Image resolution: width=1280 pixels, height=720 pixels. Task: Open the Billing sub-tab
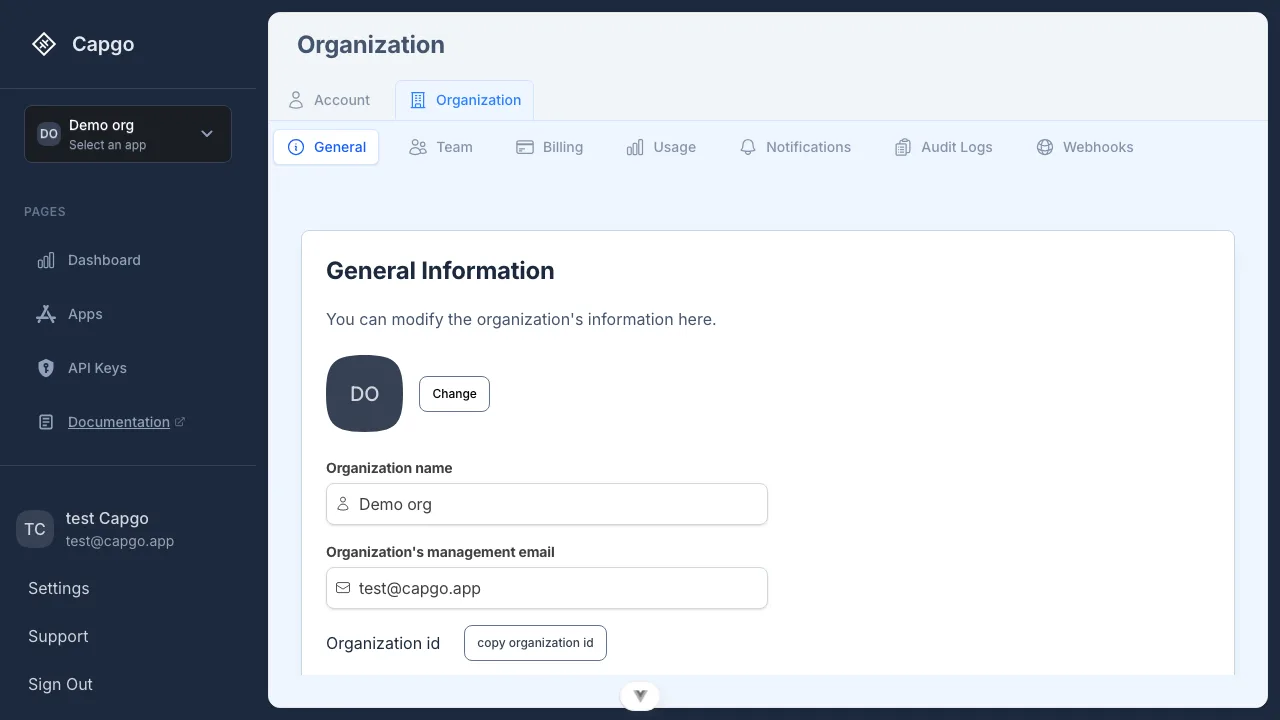(x=550, y=147)
